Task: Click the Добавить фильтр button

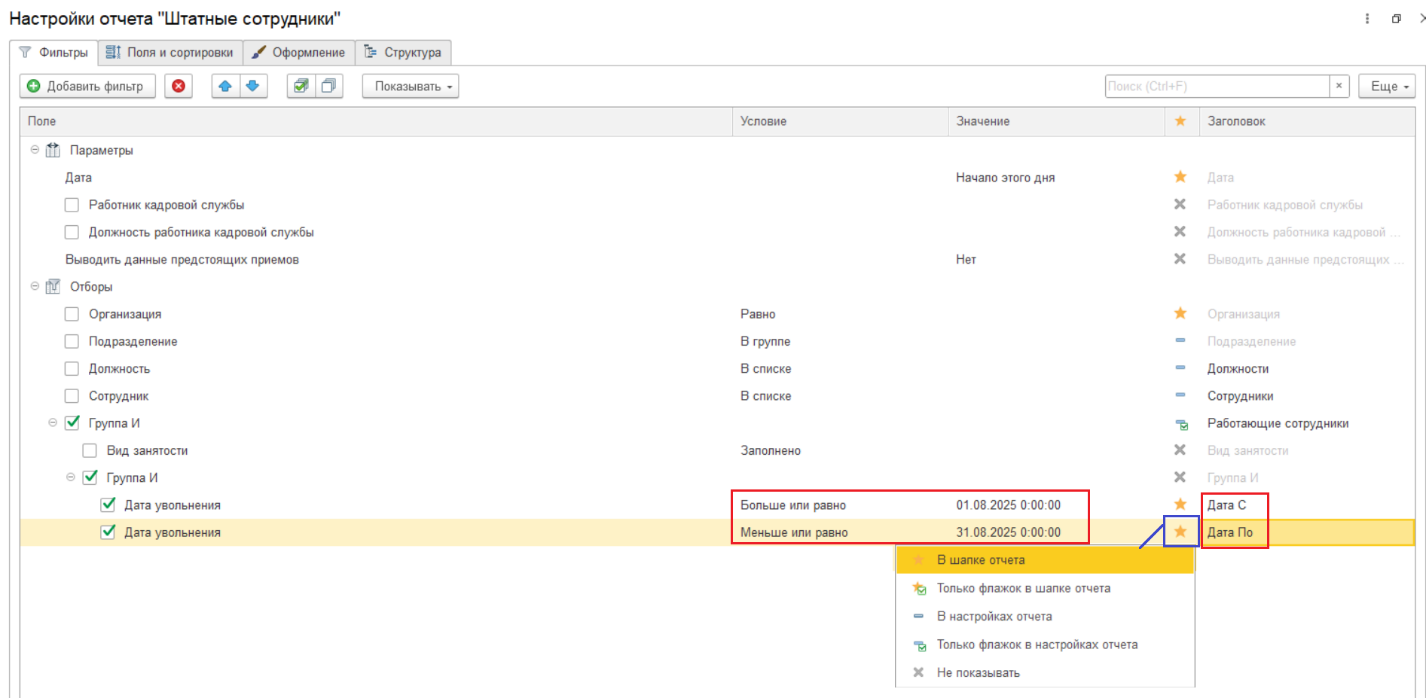Action: click(x=87, y=86)
